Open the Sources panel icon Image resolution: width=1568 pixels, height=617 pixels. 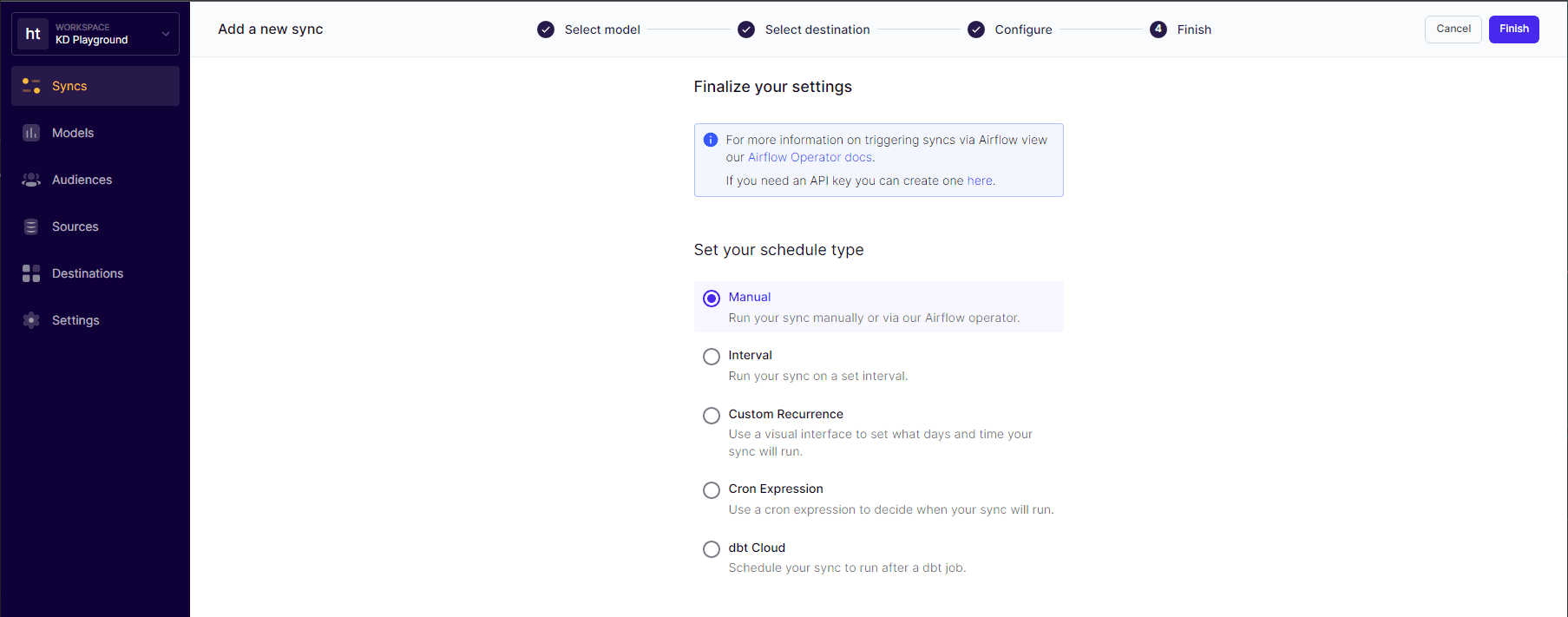[31, 226]
